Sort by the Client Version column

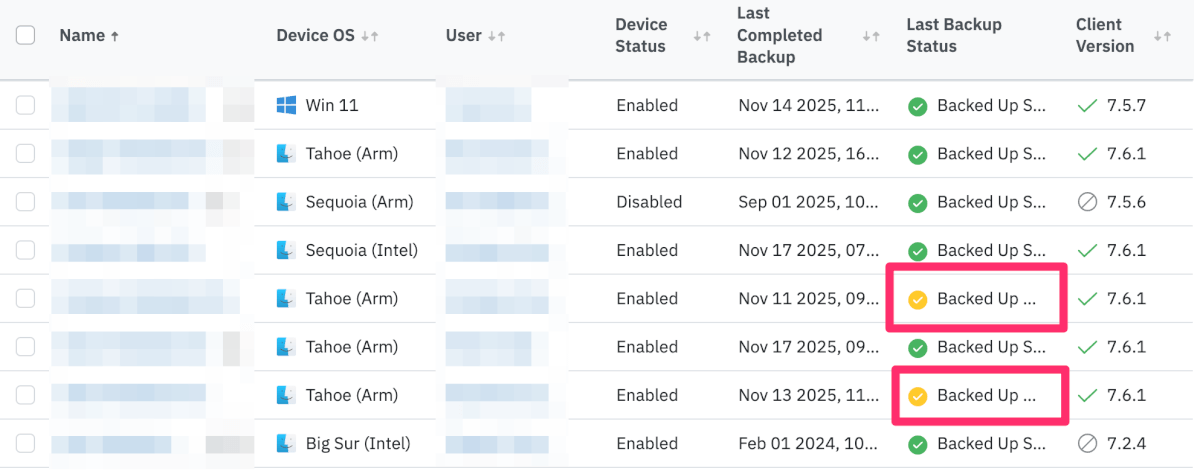tap(1161, 36)
